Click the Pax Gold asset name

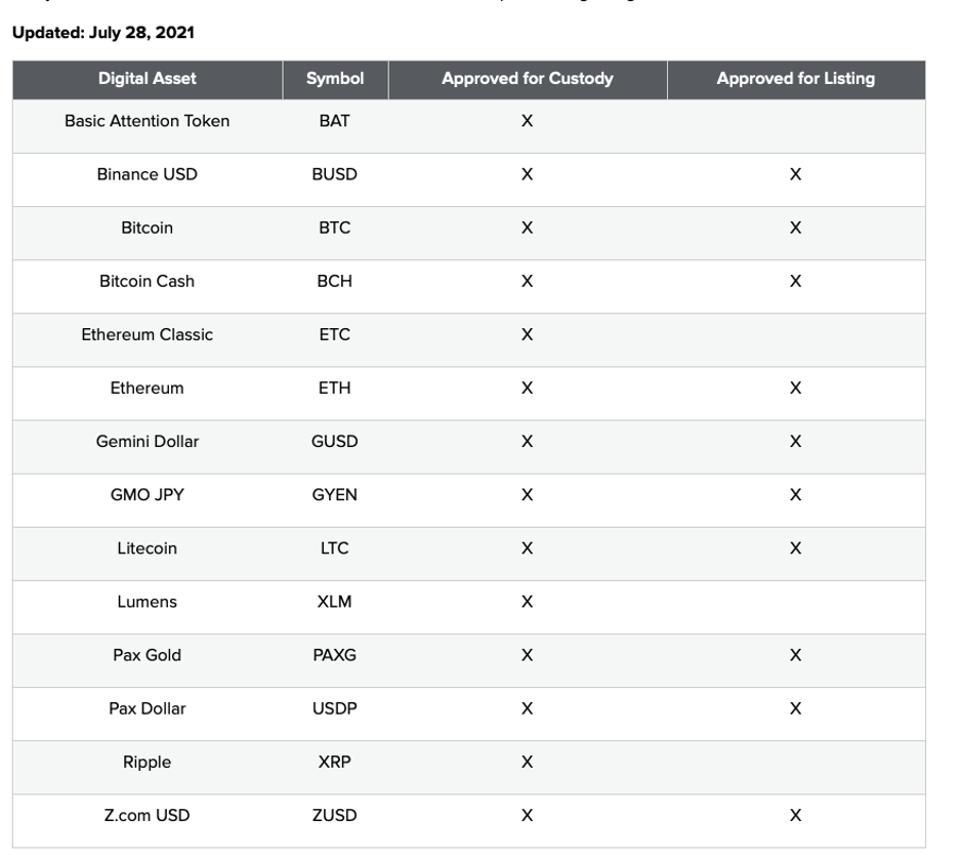pos(147,656)
